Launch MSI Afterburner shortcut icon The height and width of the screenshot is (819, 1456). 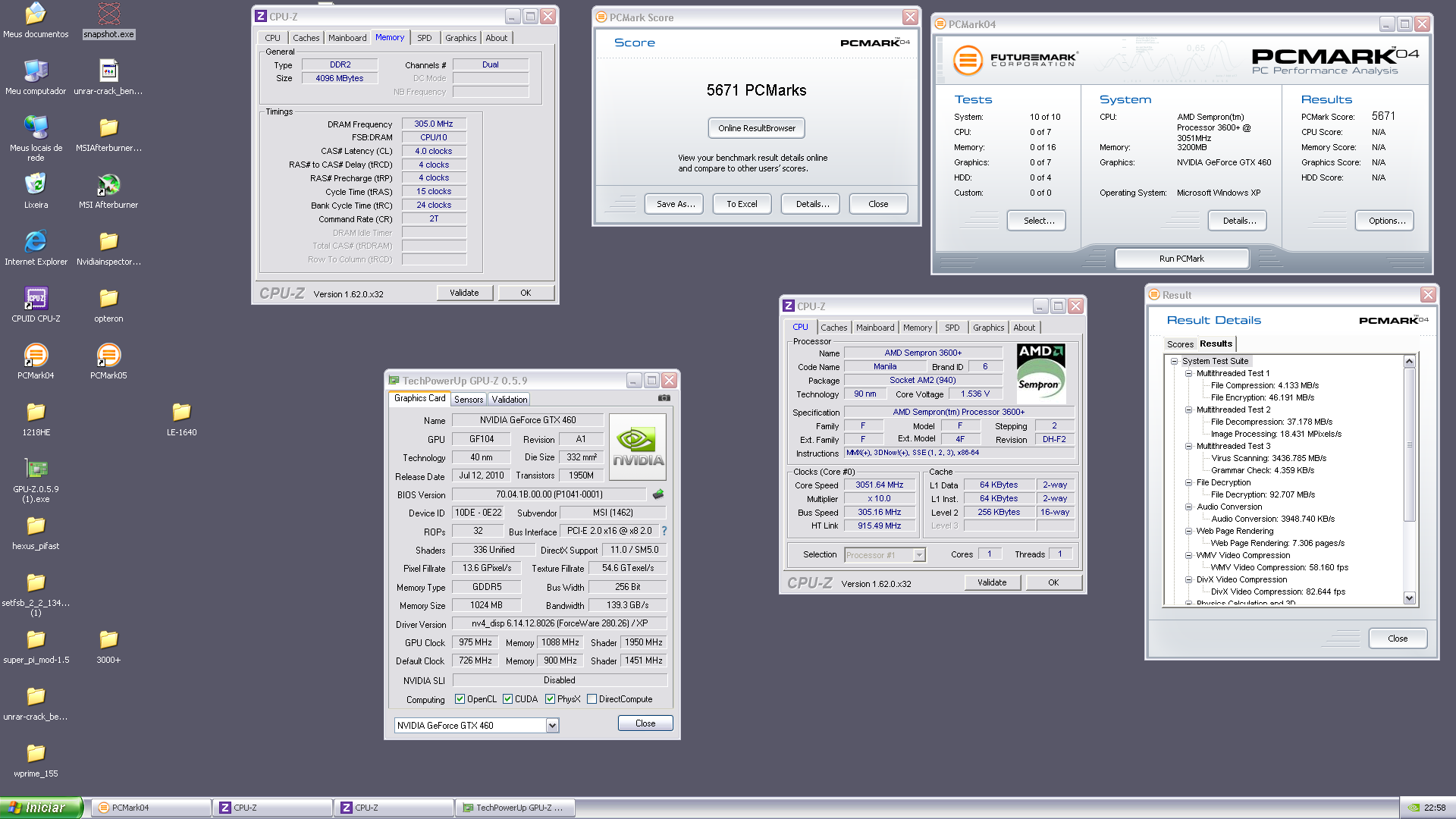[108, 184]
